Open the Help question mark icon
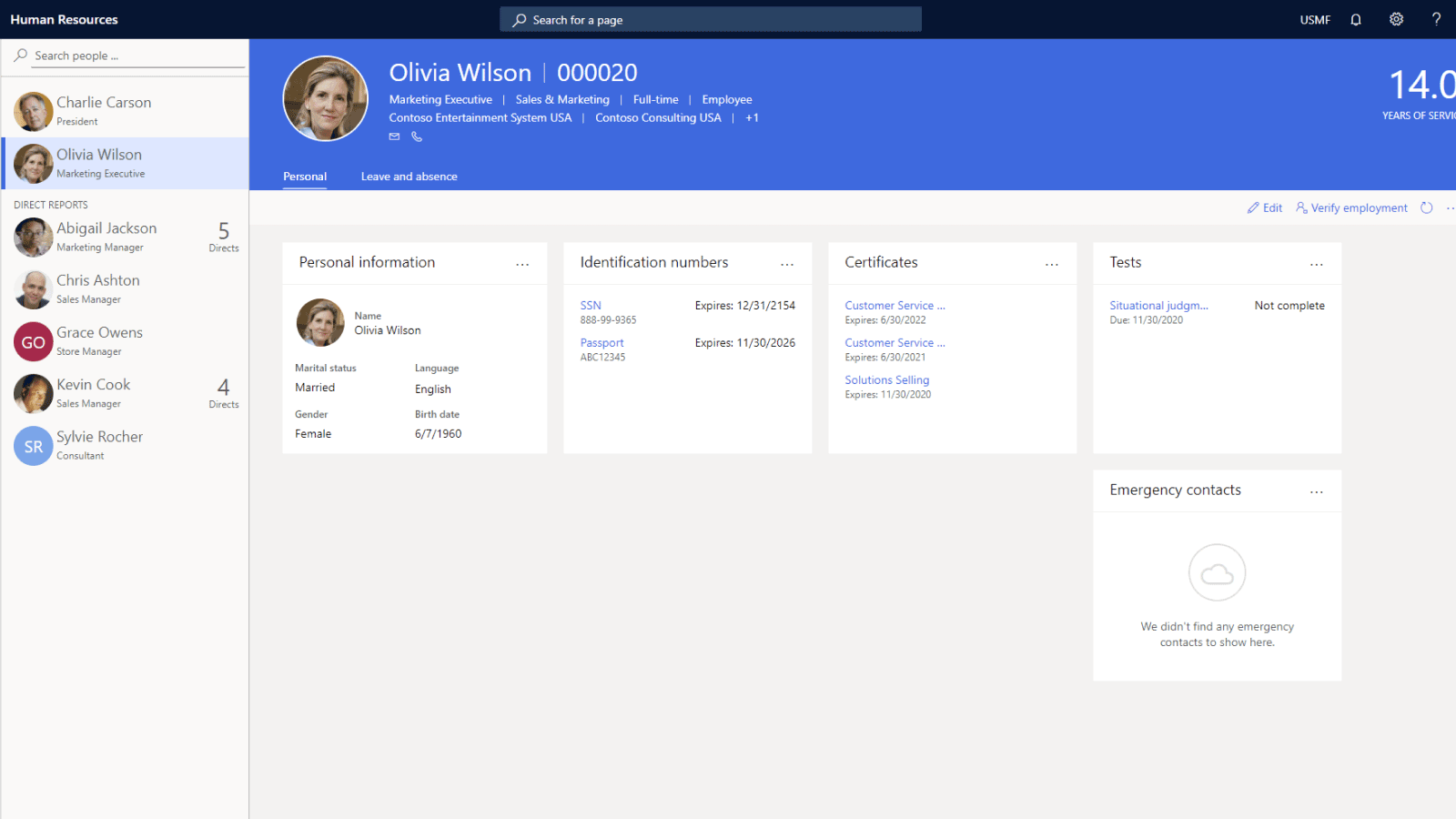This screenshot has height=819, width=1456. [x=1435, y=19]
